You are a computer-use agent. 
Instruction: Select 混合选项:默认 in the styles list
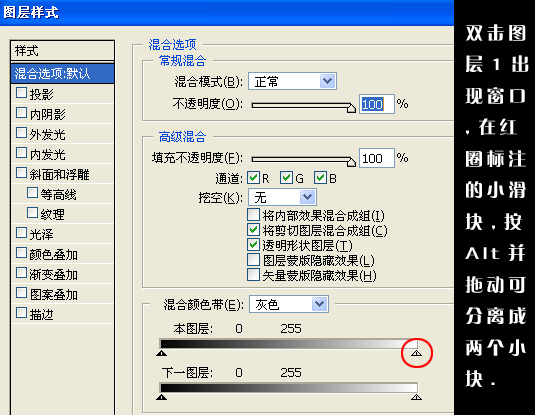coord(62,73)
